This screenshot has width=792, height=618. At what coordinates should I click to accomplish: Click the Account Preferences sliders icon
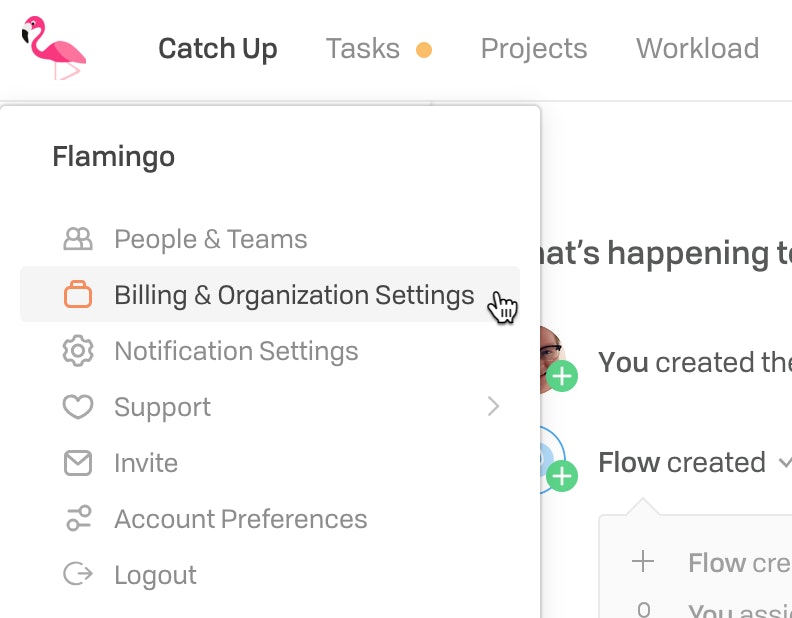pyautogui.click(x=78, y=519)
